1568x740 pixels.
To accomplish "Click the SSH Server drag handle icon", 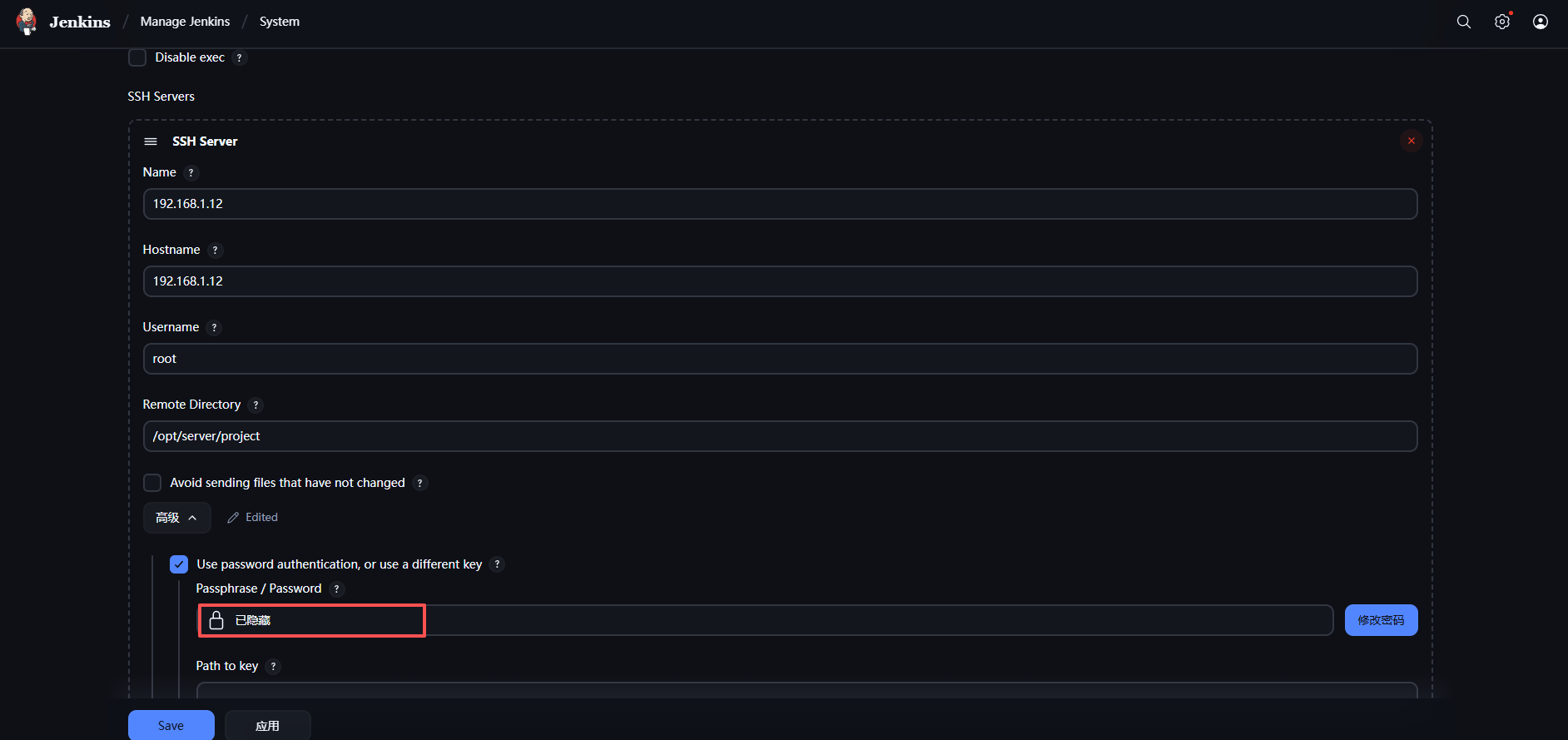I will pyautogui.click(x=151, y=142).
